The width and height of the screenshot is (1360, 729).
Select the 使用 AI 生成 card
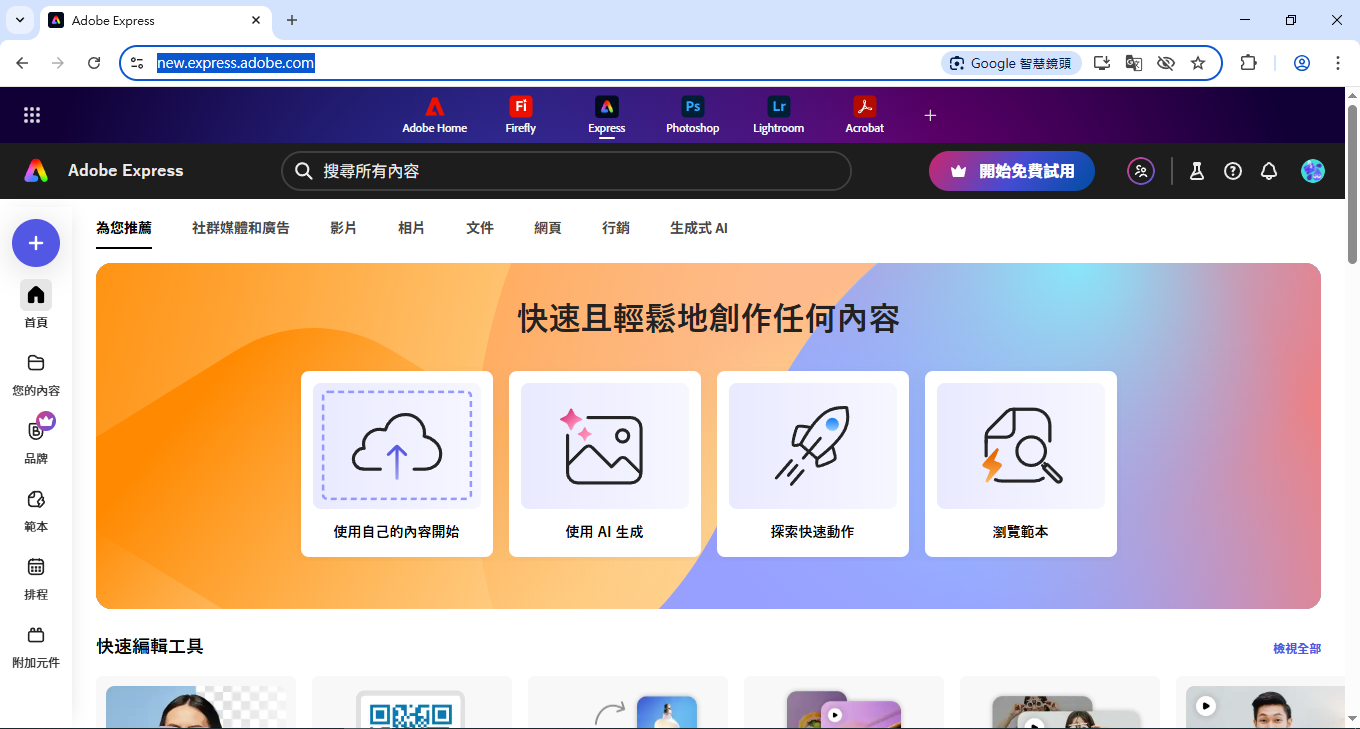pos(604,464)
